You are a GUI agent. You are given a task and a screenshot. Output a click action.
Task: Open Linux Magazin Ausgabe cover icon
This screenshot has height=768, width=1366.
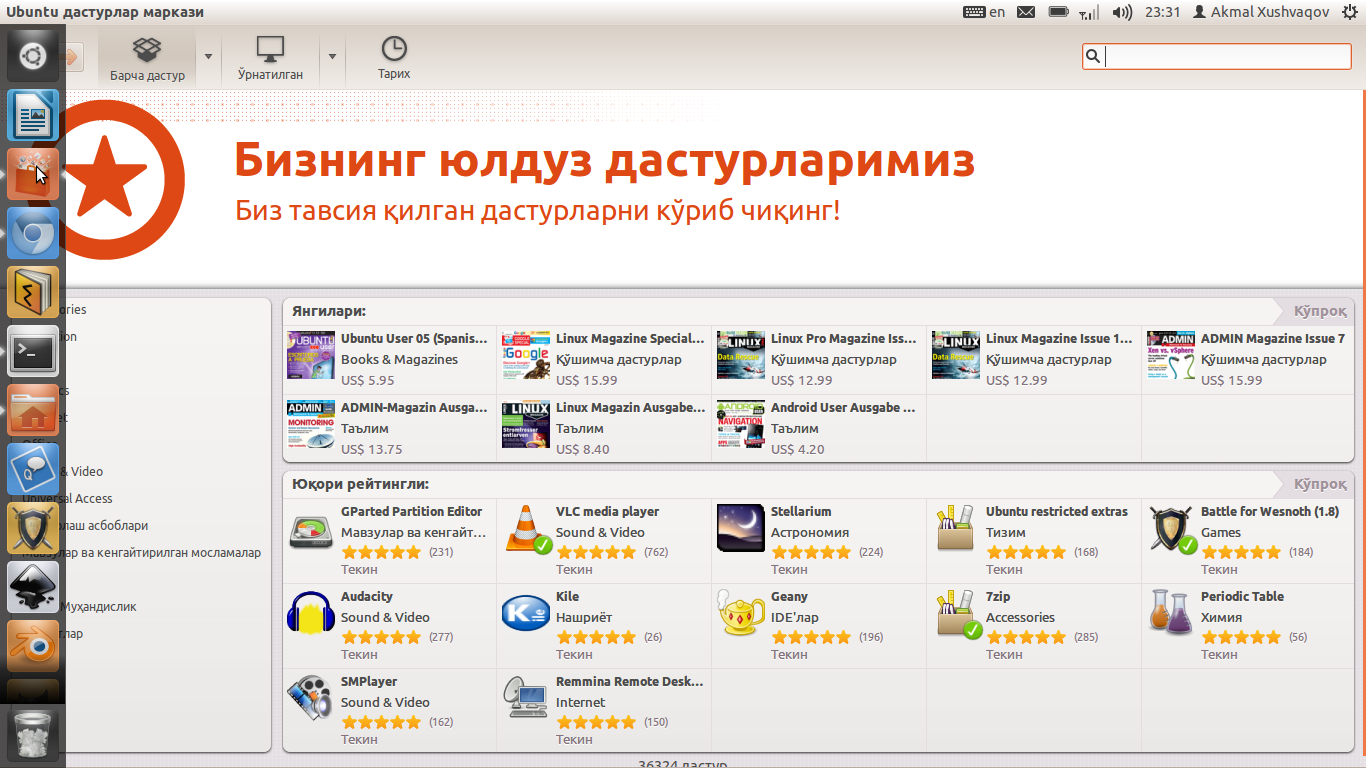(x=526, y=424)
